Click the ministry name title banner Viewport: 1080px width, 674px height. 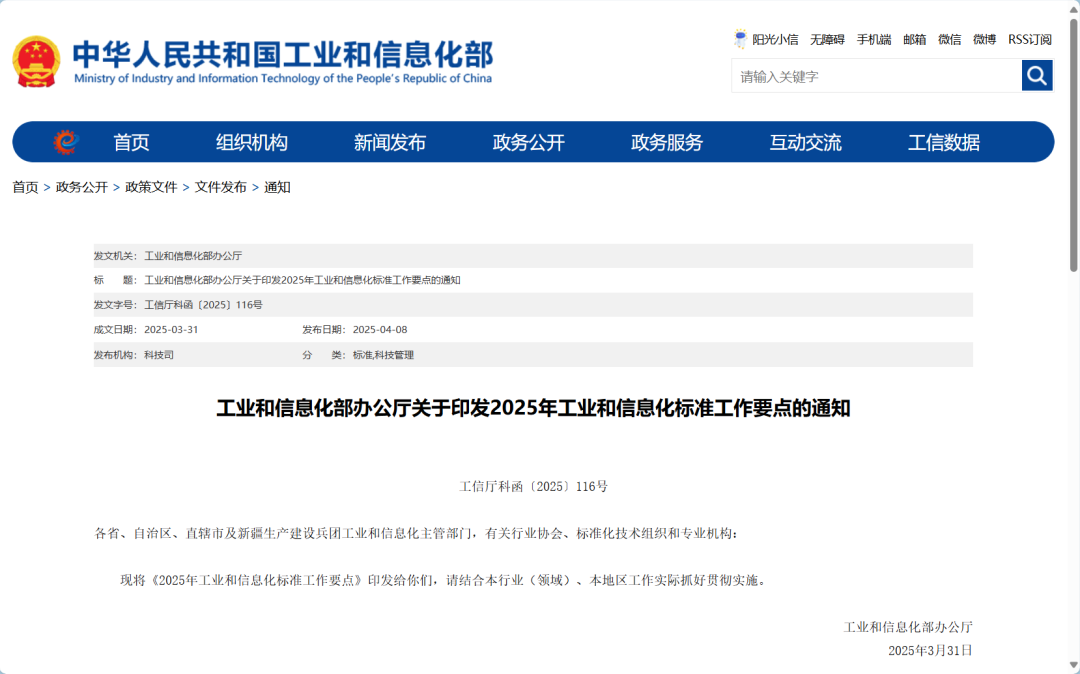(282, 62)
